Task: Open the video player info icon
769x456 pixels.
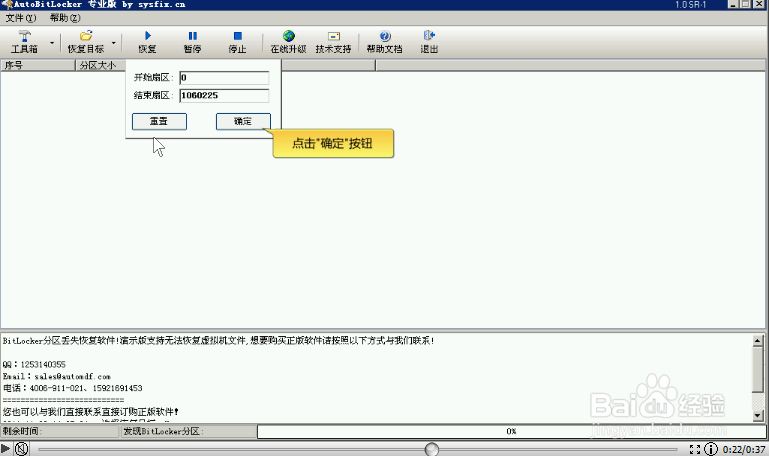Action: click(x=711, y=449)
